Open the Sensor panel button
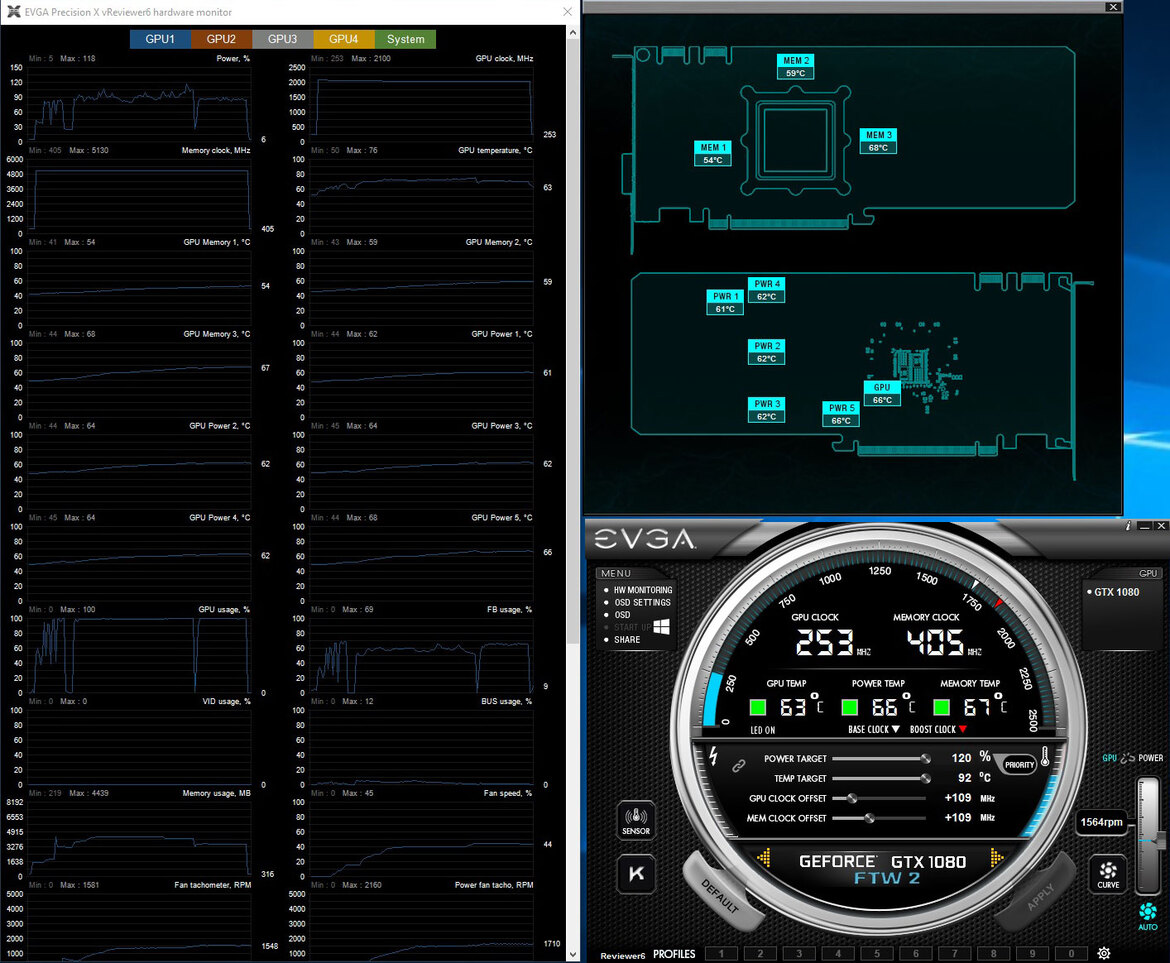This screenshot has width=1170, height=963. pyautogui.click(x=636, y=819)
